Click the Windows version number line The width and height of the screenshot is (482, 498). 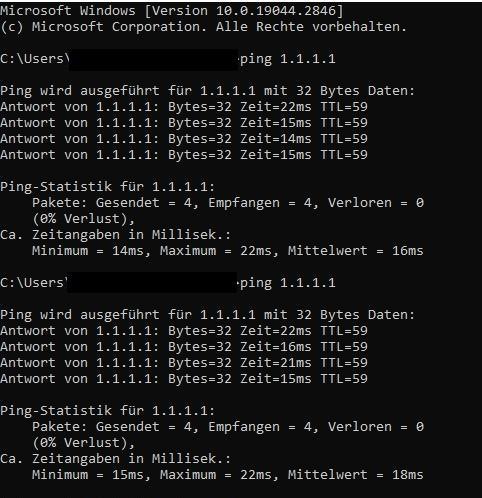pos(172,11)
